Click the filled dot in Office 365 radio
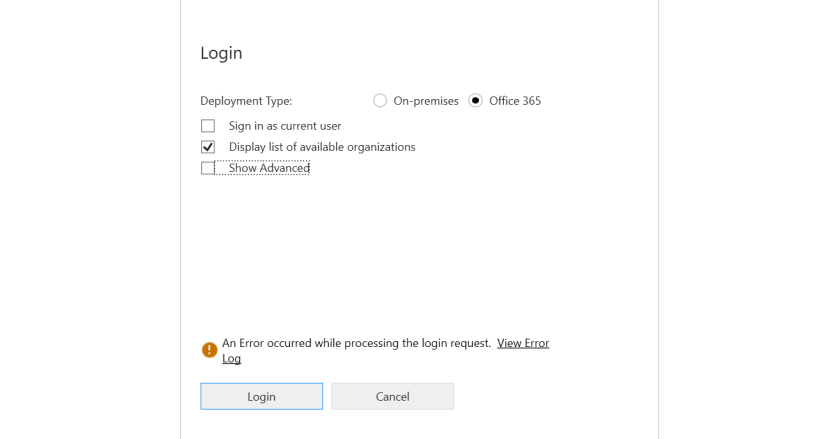 pos(475,101)
